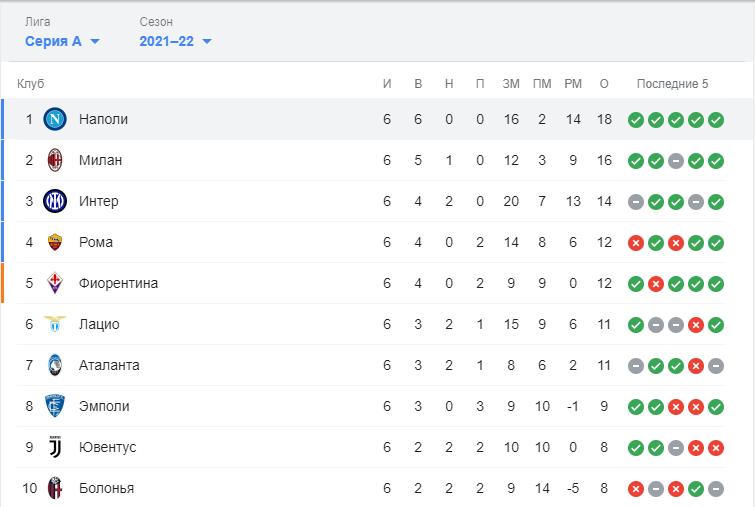755x507 pixels.
Task: Click Milan's grey draw result indicator
Action: click(x=676, y=161)
